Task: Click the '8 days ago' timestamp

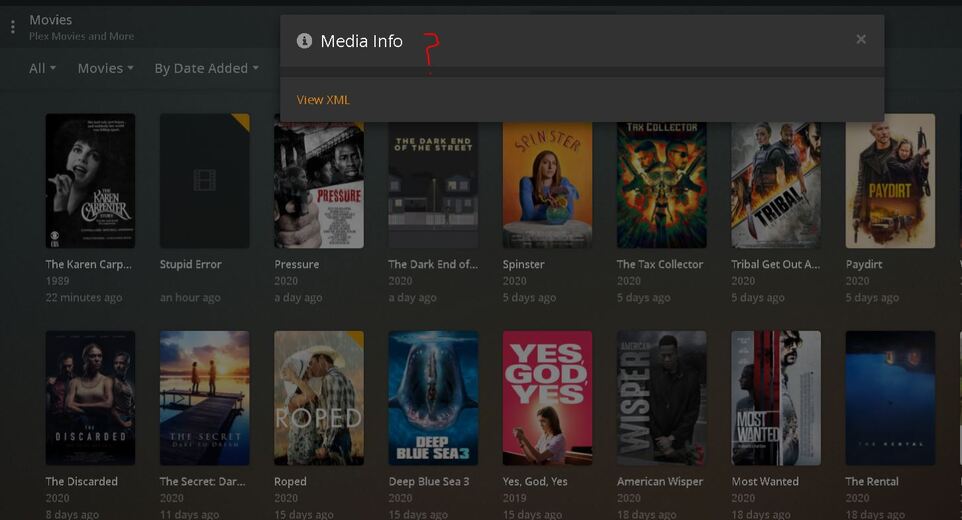Action: click(72, 514)
